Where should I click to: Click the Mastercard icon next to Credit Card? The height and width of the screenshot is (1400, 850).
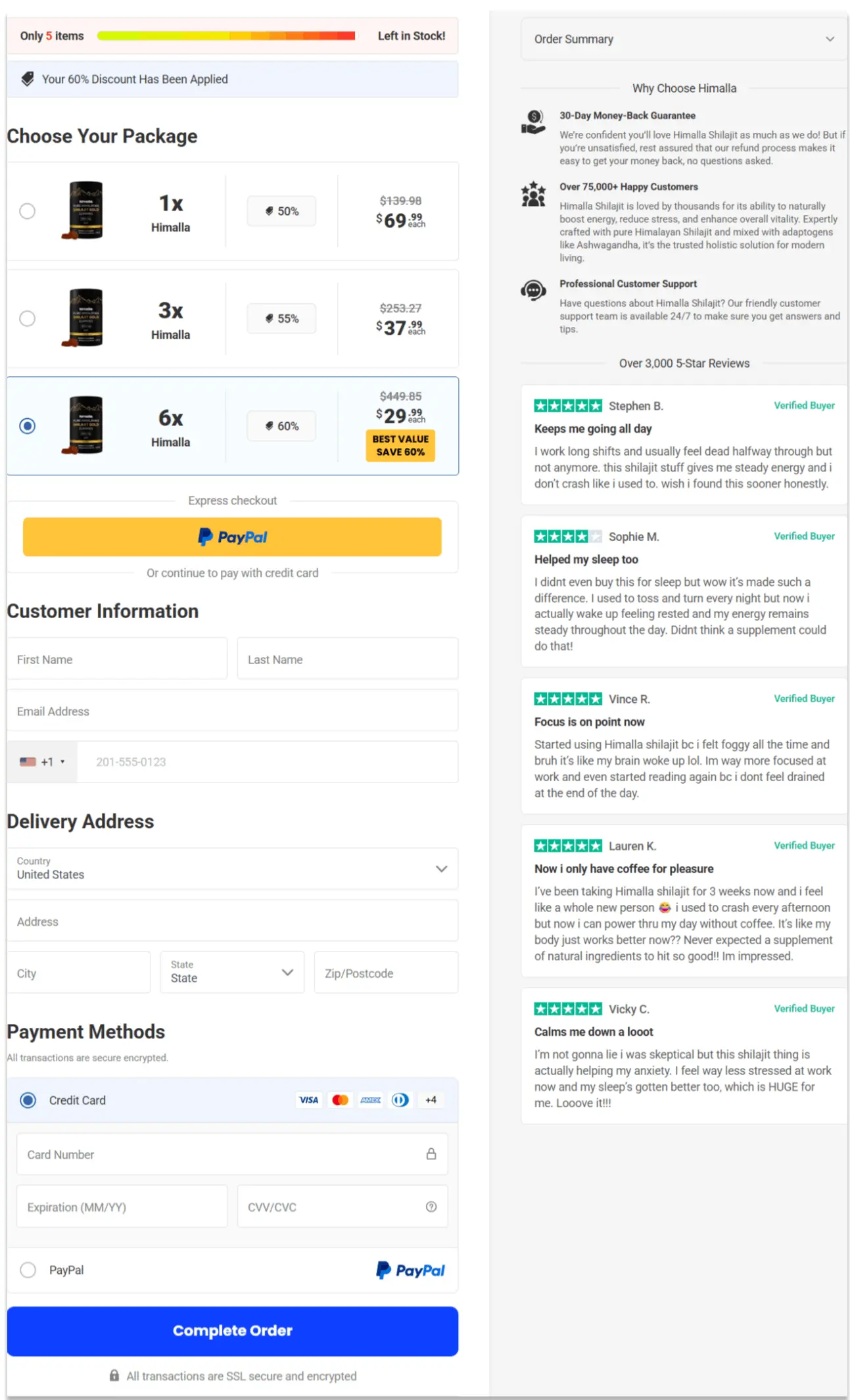340,1099
